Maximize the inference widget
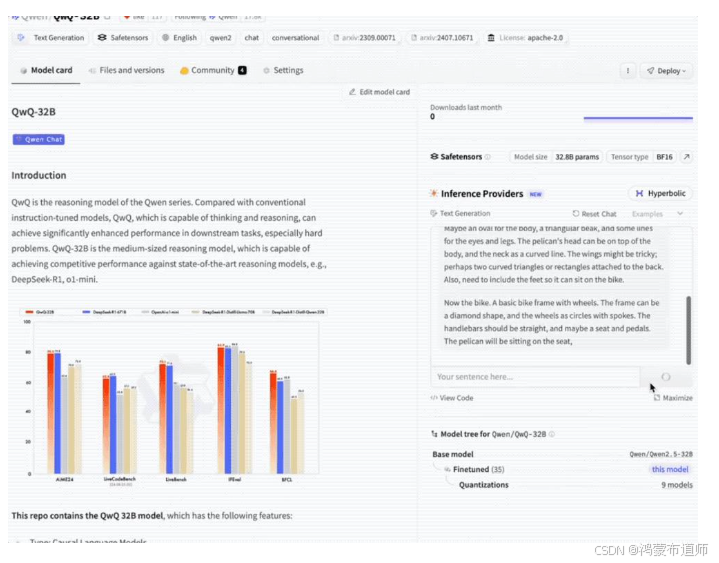This screenshot has height=563, width=719. tap(673, 398)
